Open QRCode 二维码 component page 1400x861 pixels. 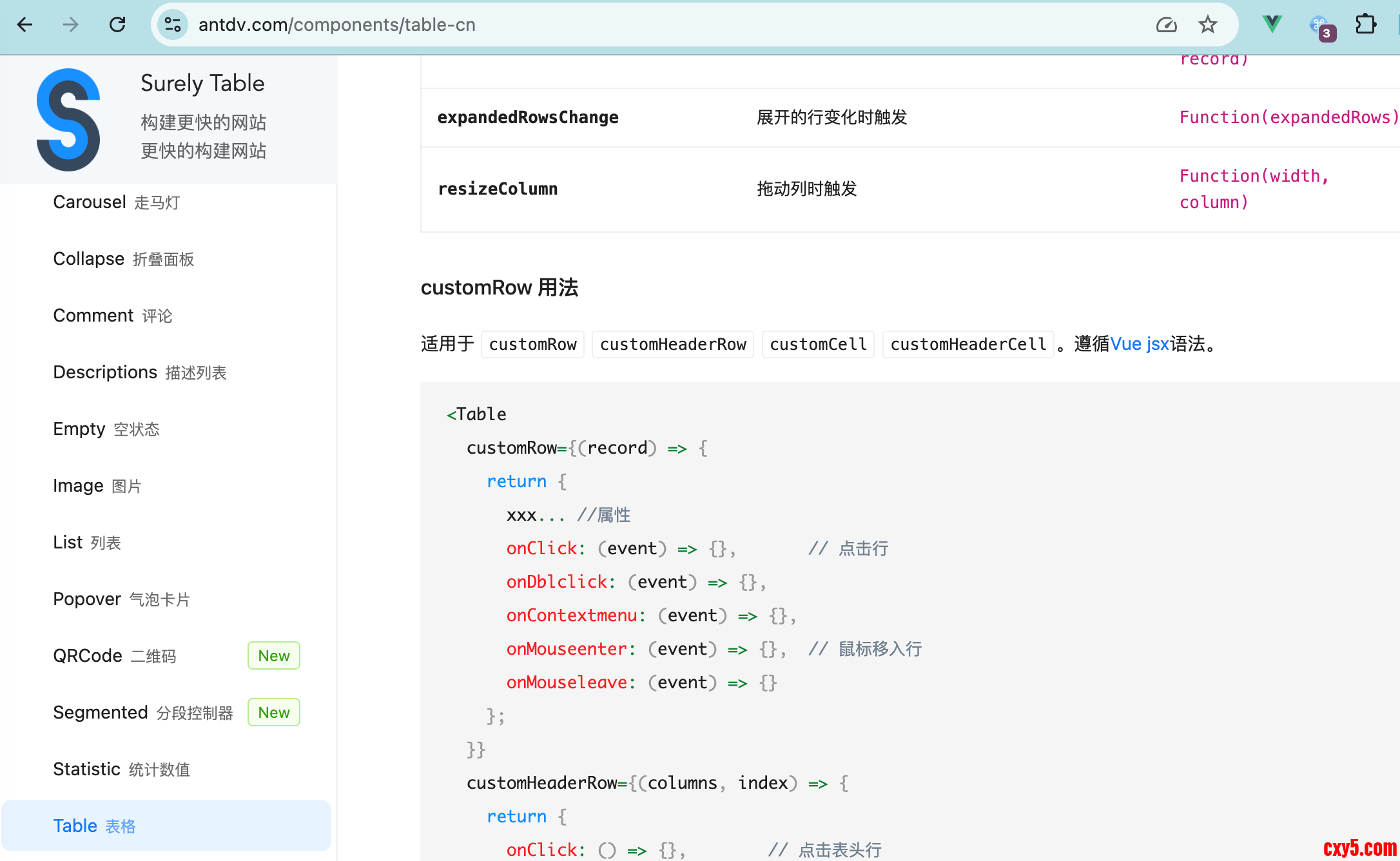click(114, 656)
